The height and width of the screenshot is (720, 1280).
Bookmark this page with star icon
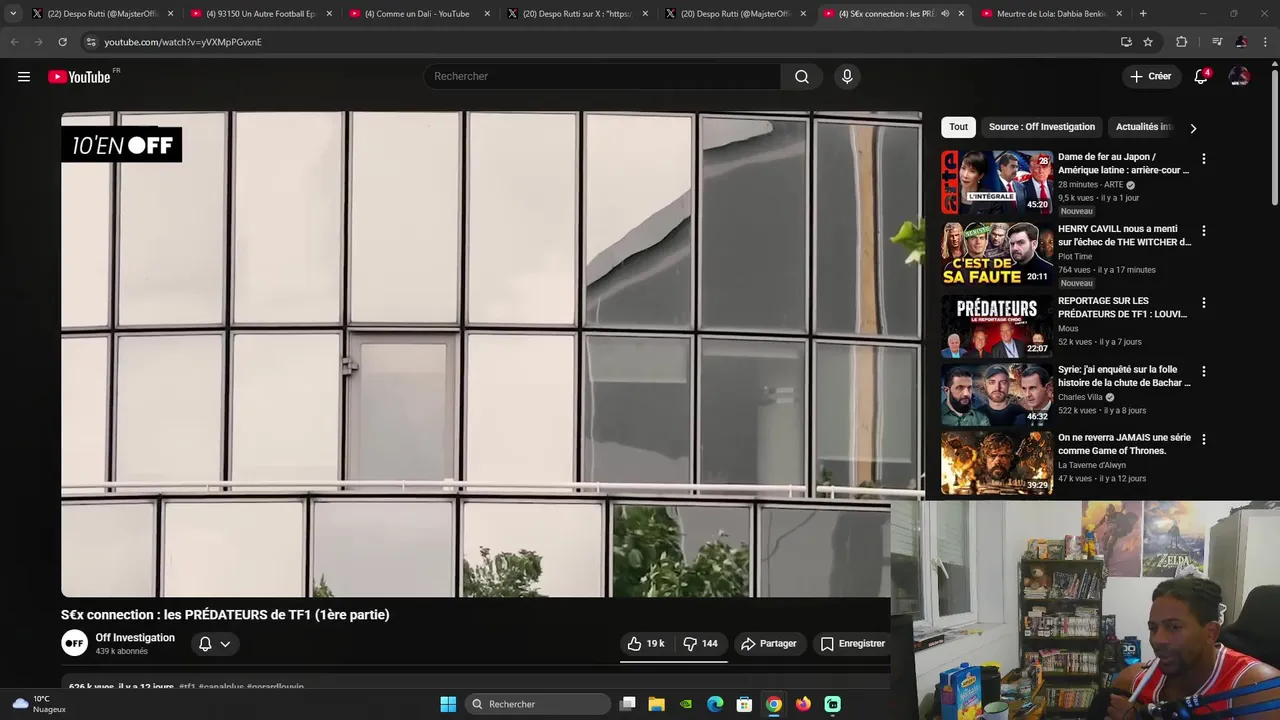point(1148,42)
